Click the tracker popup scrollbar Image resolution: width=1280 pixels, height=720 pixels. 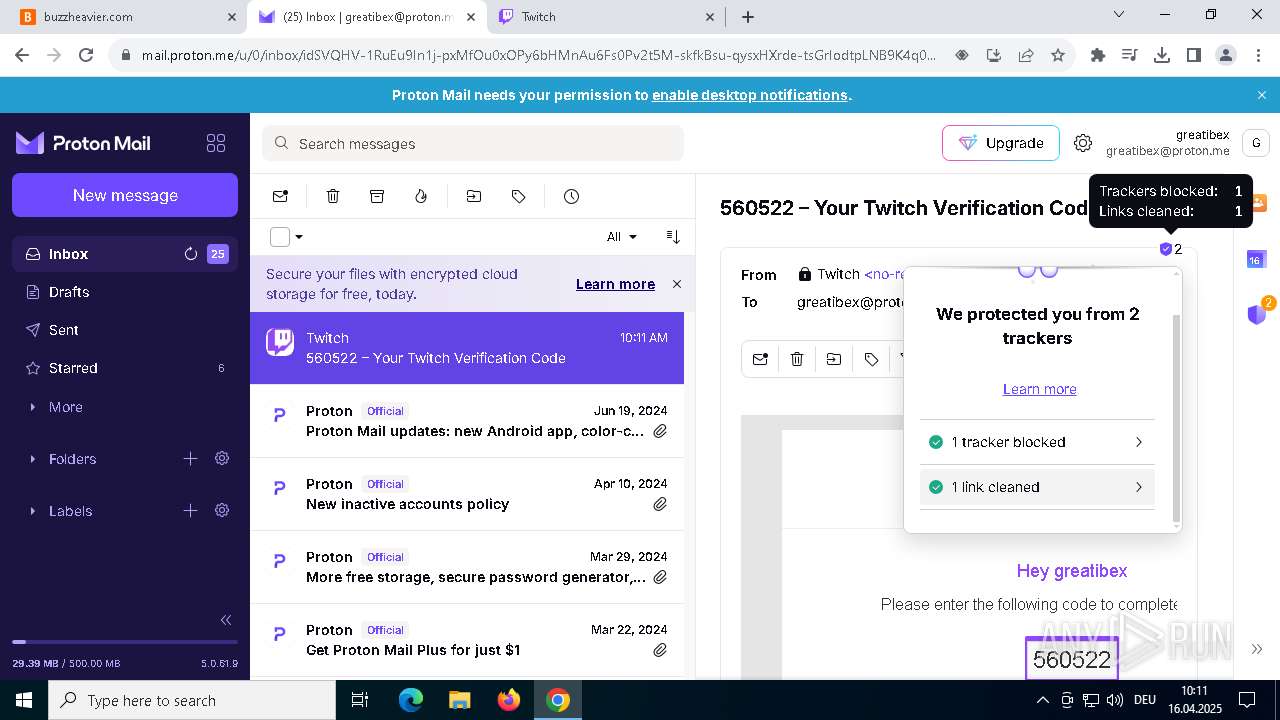click(x=1176, y=420)
